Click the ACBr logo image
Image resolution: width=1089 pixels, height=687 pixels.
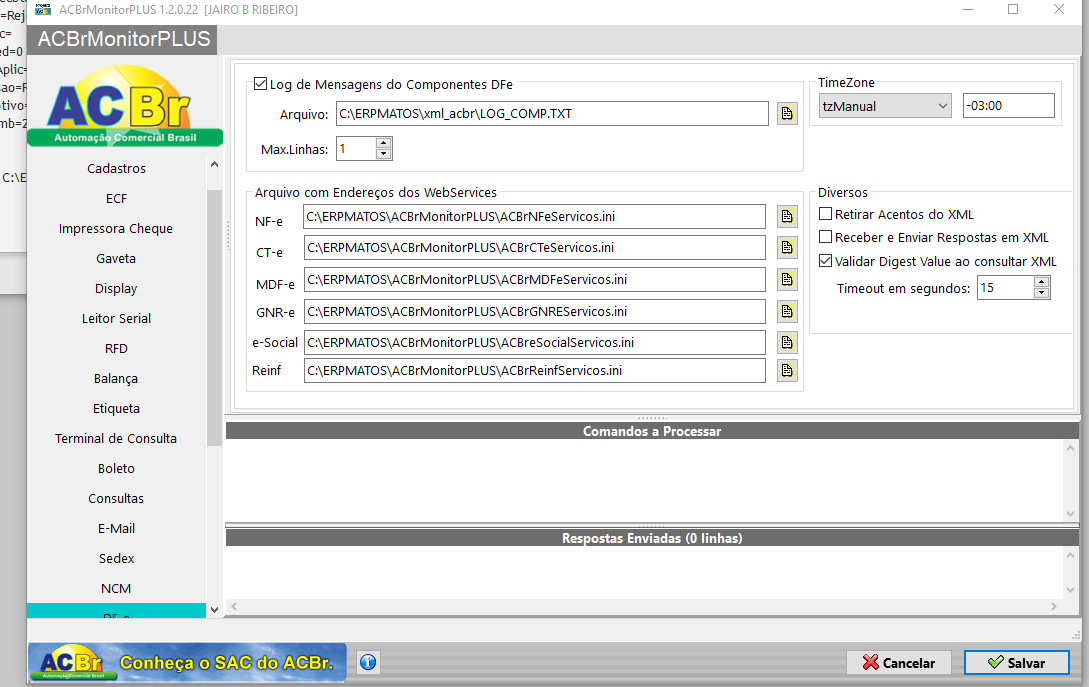pyautogui.click(x=125, y=106)
